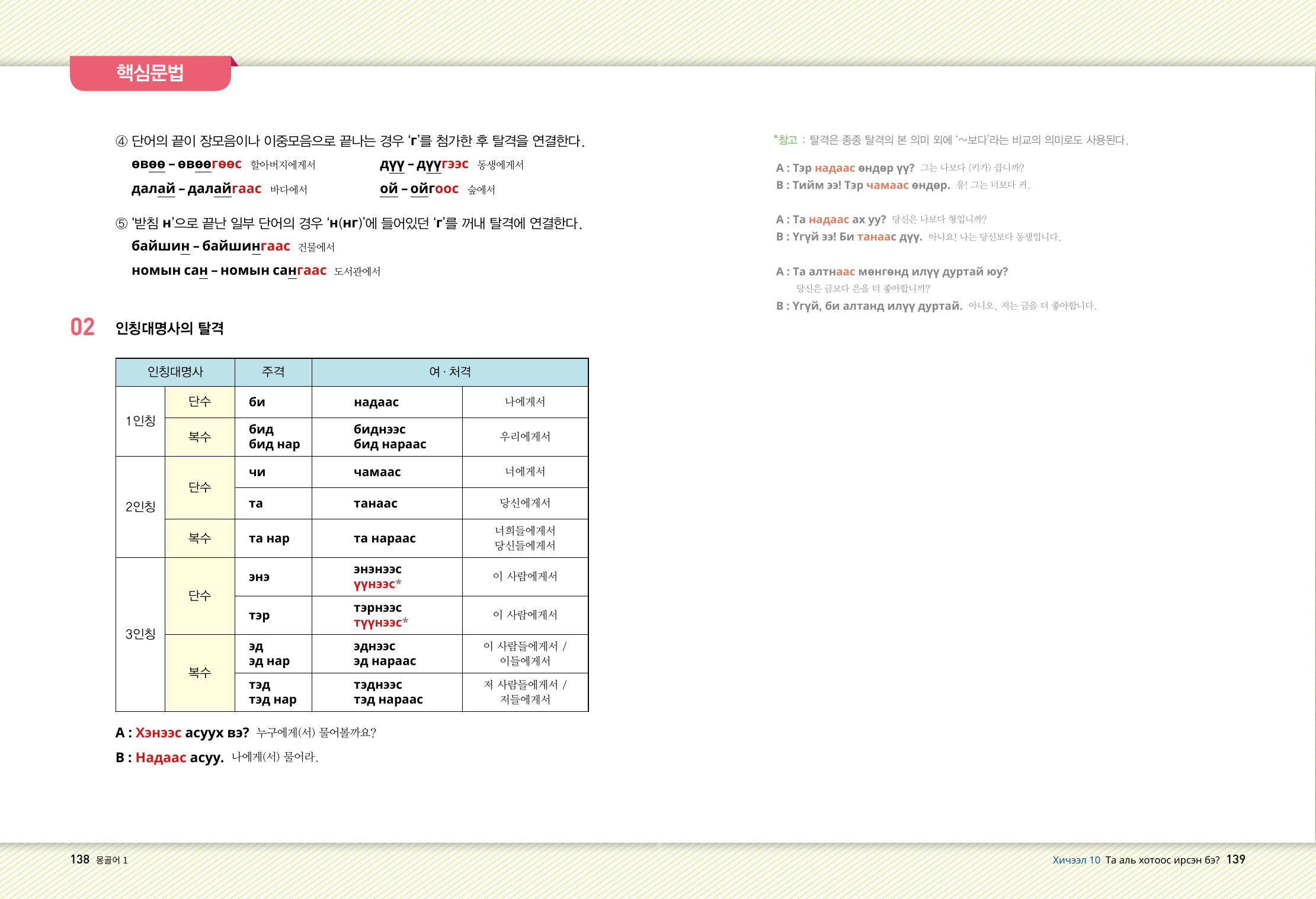Click the red түүнээс word in table
This screenshot has height=899, width=1316.
(x=377, y=622)
